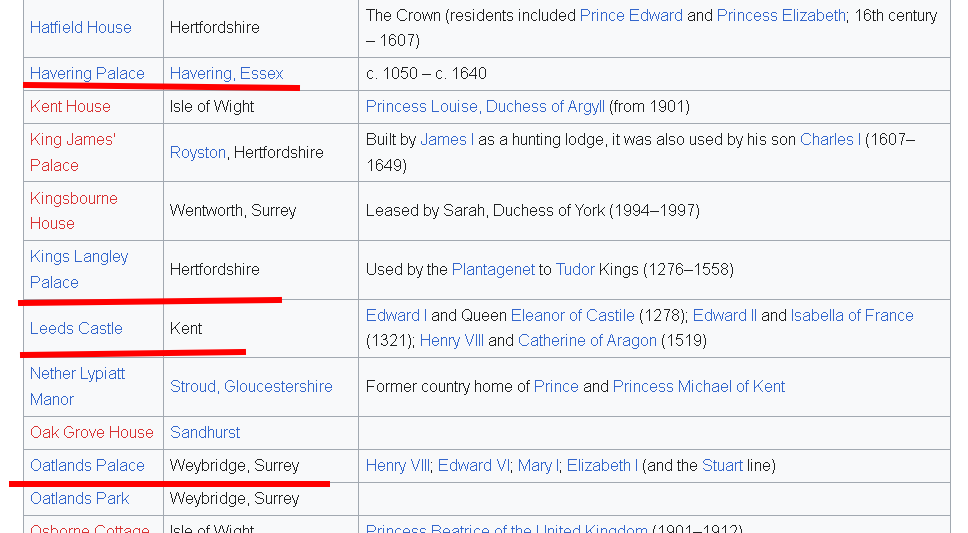The image size is (968, 533).
Task: Open the Catherine of Aragon link
Action: point(587,341)
